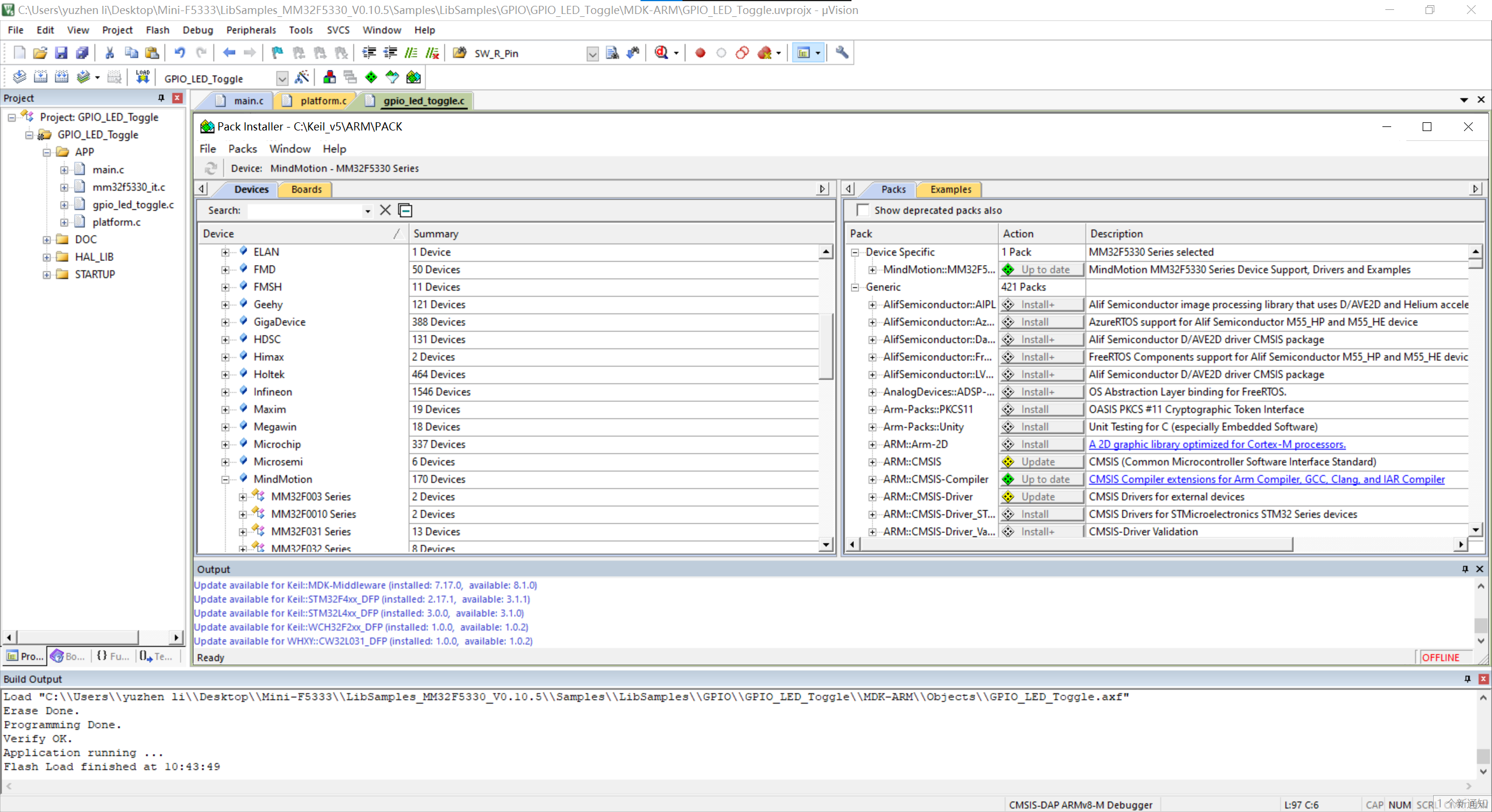Image resolution: width=1492 pixels, height=812 pixels.
Task: Click the Device list vertical scrollbar thumb
Action: click(825, 347)
